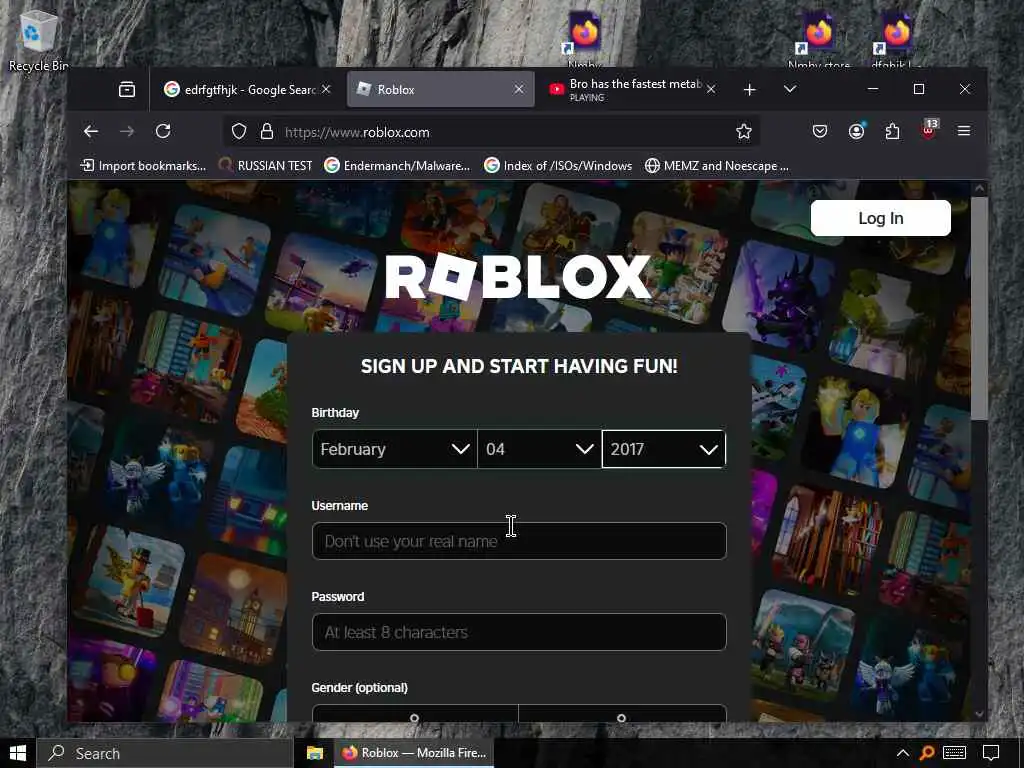Open the MEMZ and Noescape bookmark

[x=716, y=166]
